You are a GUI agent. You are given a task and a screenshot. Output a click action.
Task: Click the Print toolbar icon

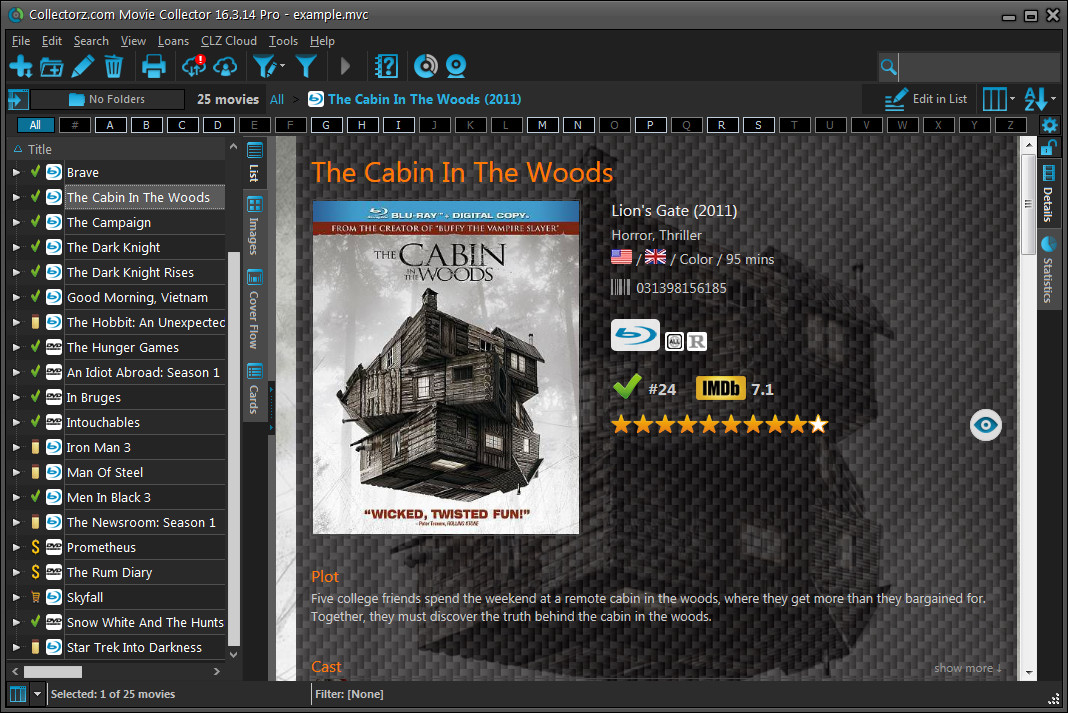153,66
